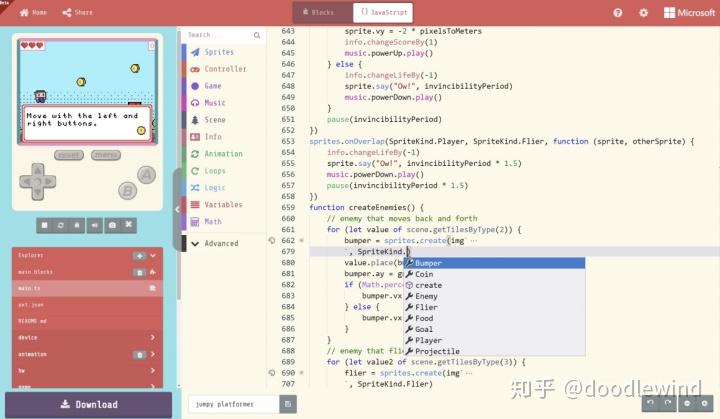Viewport: 720px width, 419px height.
Task: Click the search magnifier icon
Action: pyautogui.click(x=257, y=35)
